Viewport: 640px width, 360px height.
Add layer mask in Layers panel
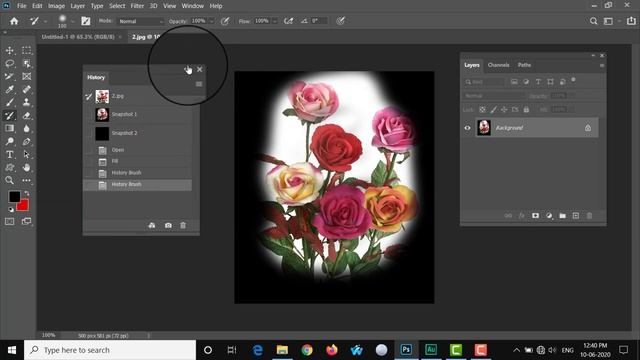[535, 216]
